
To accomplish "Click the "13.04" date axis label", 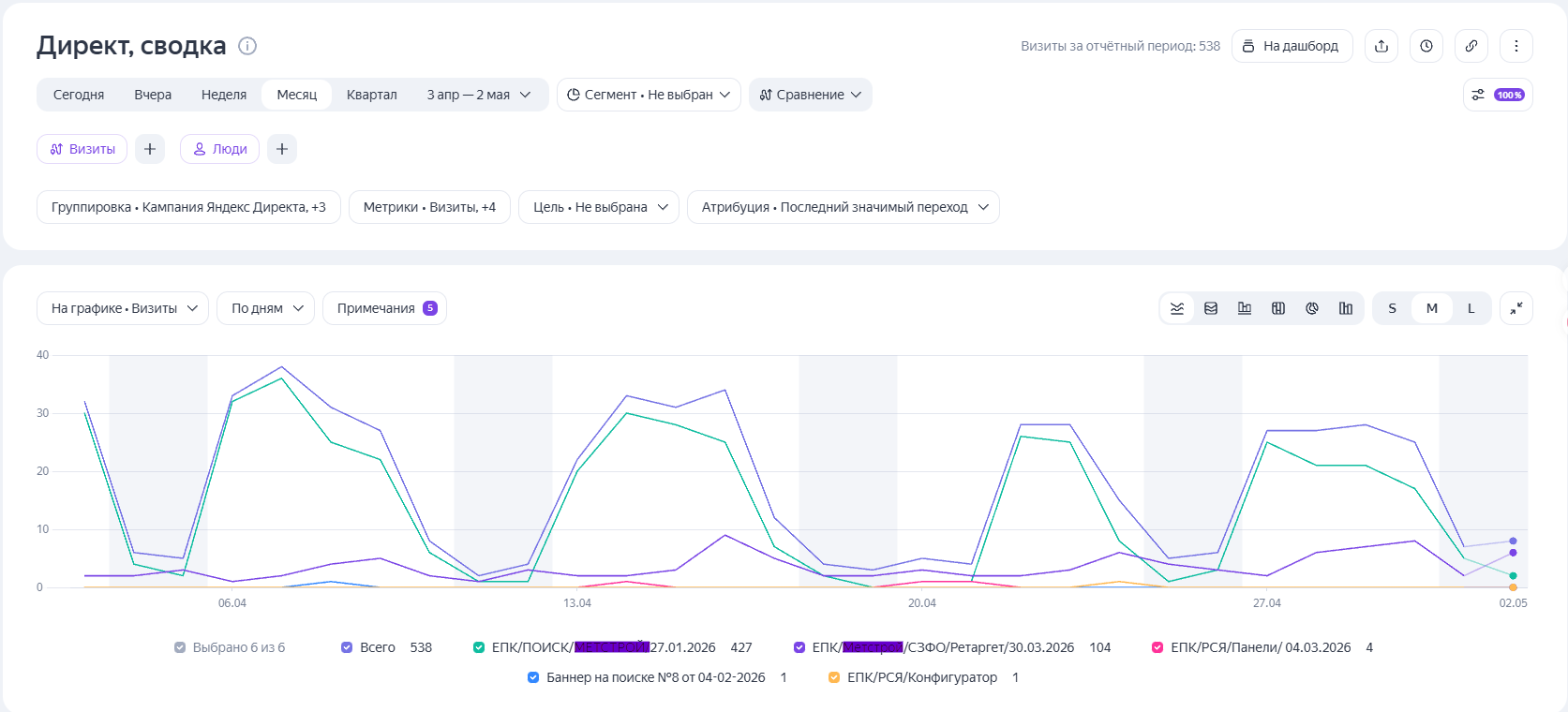I will 577,603.
